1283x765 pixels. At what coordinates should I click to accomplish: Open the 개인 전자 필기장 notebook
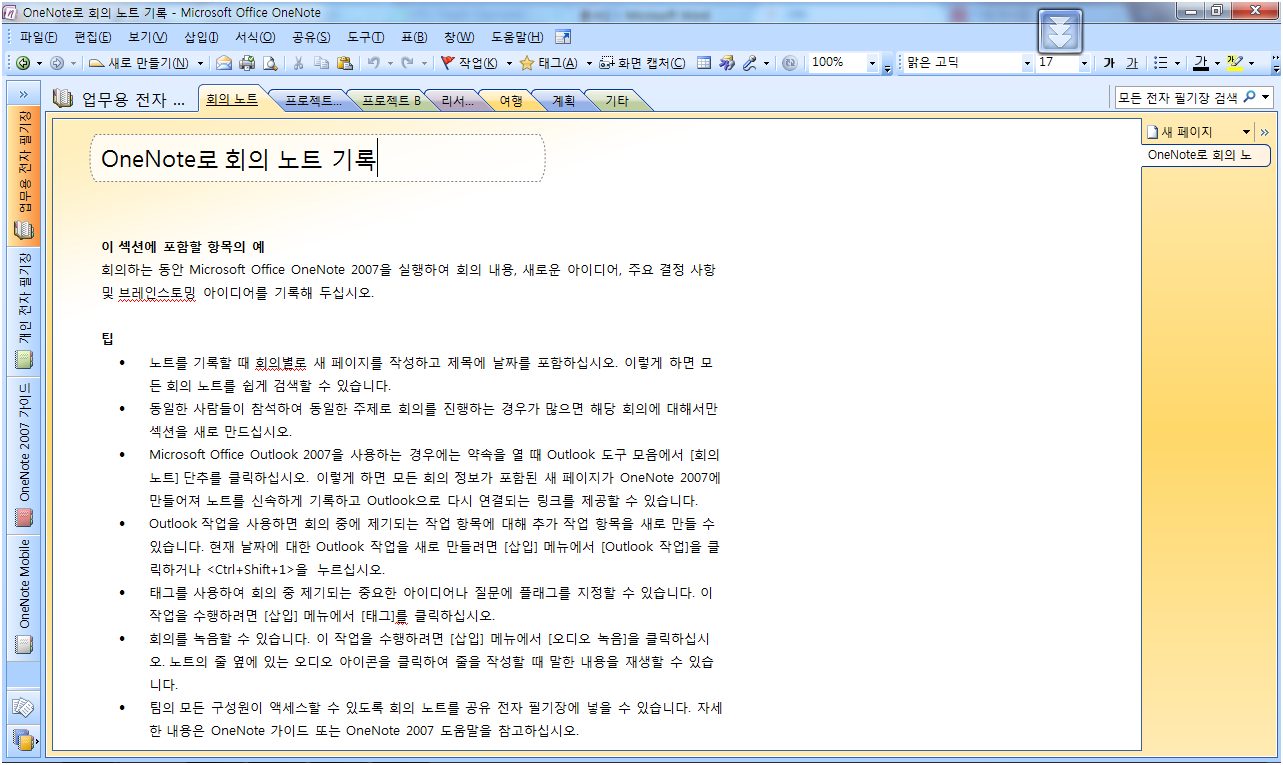pyautogui.click(x=24, y=311)
